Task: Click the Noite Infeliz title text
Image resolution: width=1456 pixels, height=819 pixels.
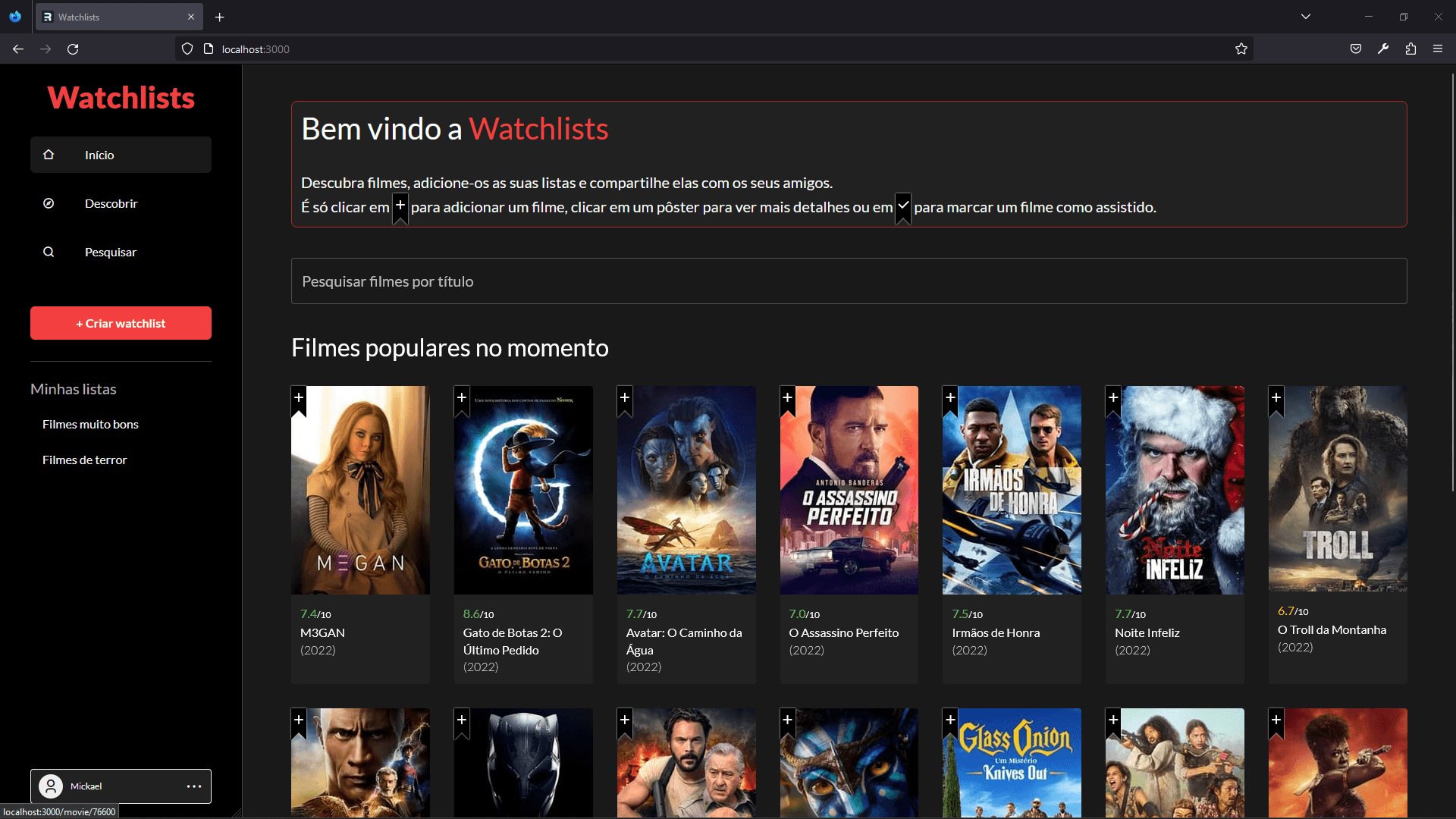Action: [1147, 632]
